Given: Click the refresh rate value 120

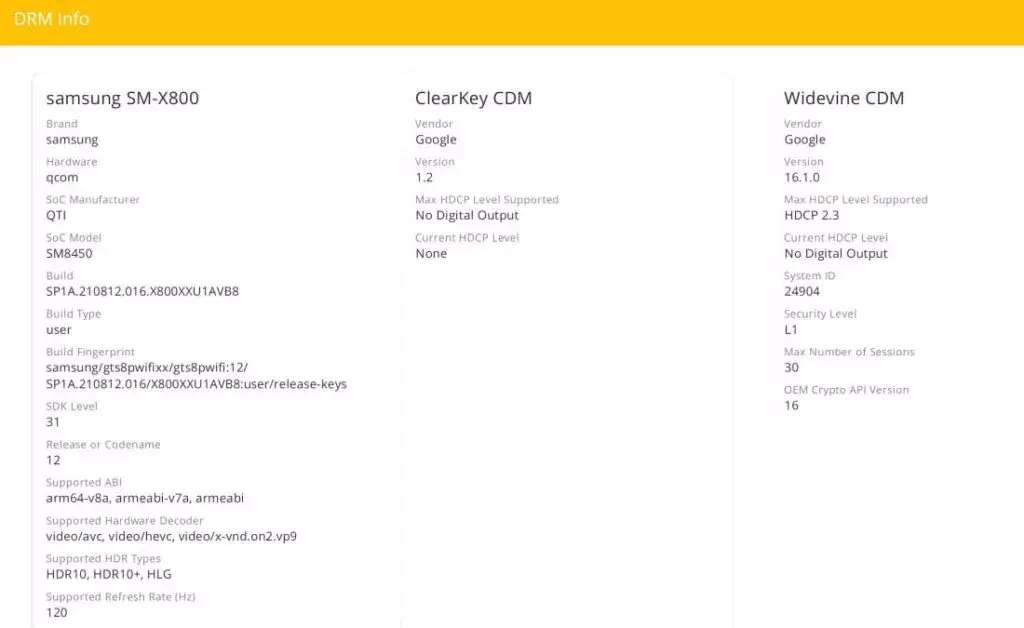Looking at the screenshot, I should tap(57, 612).
